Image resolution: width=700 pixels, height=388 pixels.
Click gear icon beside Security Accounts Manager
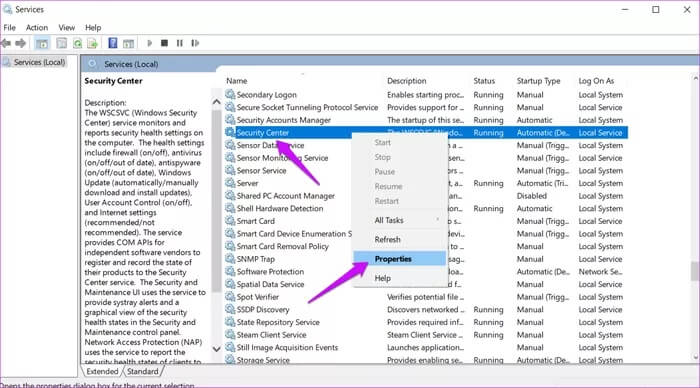tap(230, 120)
